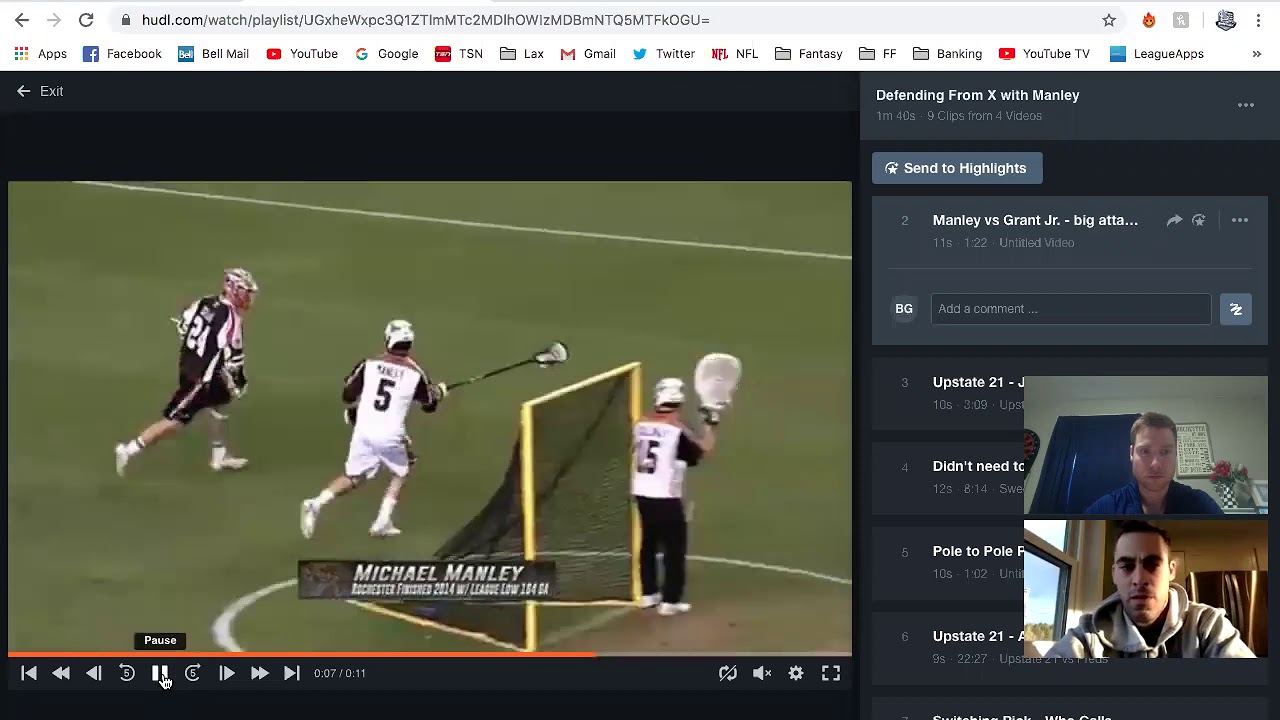Click the top webcam video thumbnail
Viewport: 1280px width, 720px height.
pyautogui.click(x=1146, y=445)
